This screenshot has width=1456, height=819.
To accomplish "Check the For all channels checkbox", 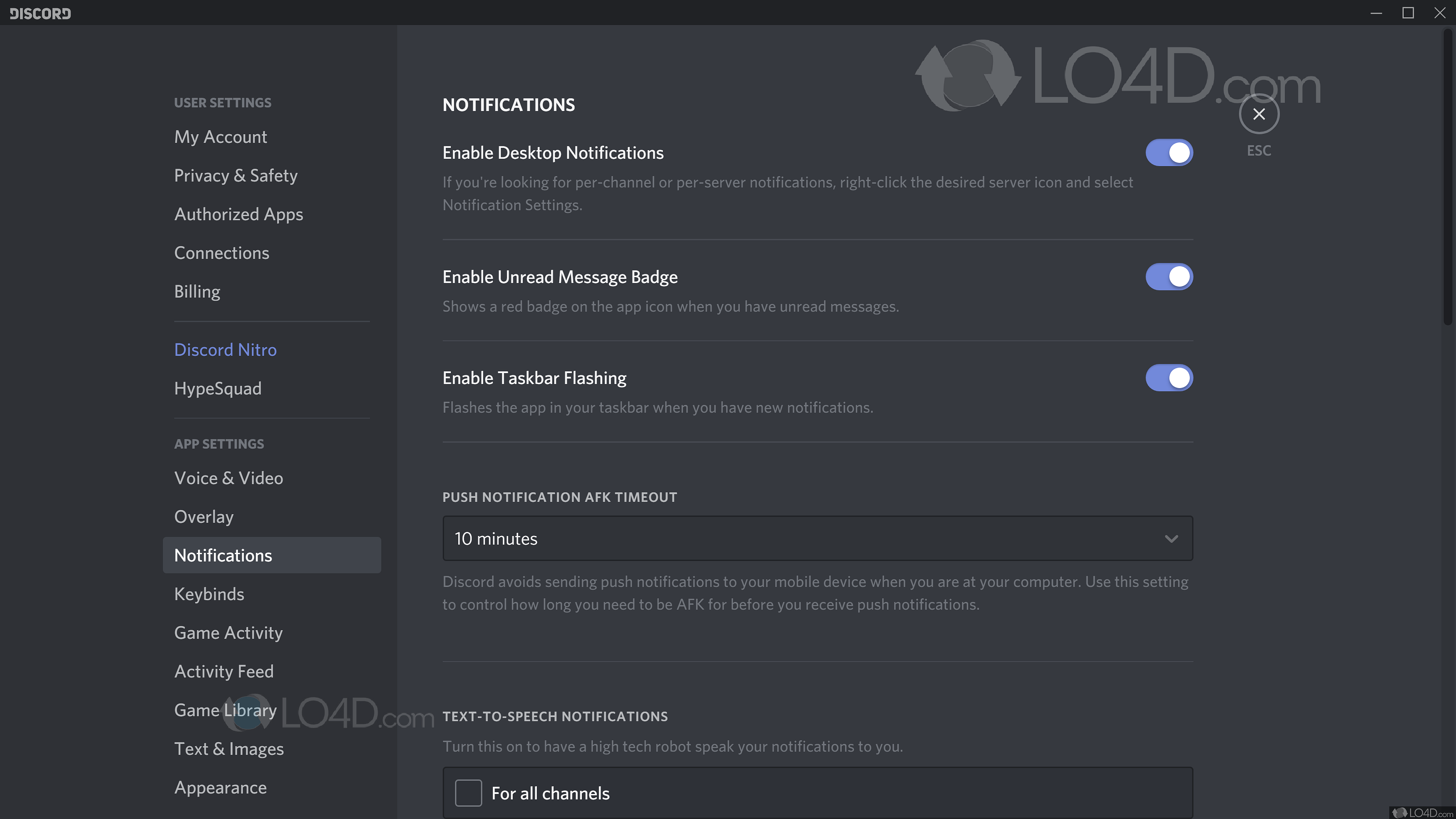I will (x=468, y=793).
